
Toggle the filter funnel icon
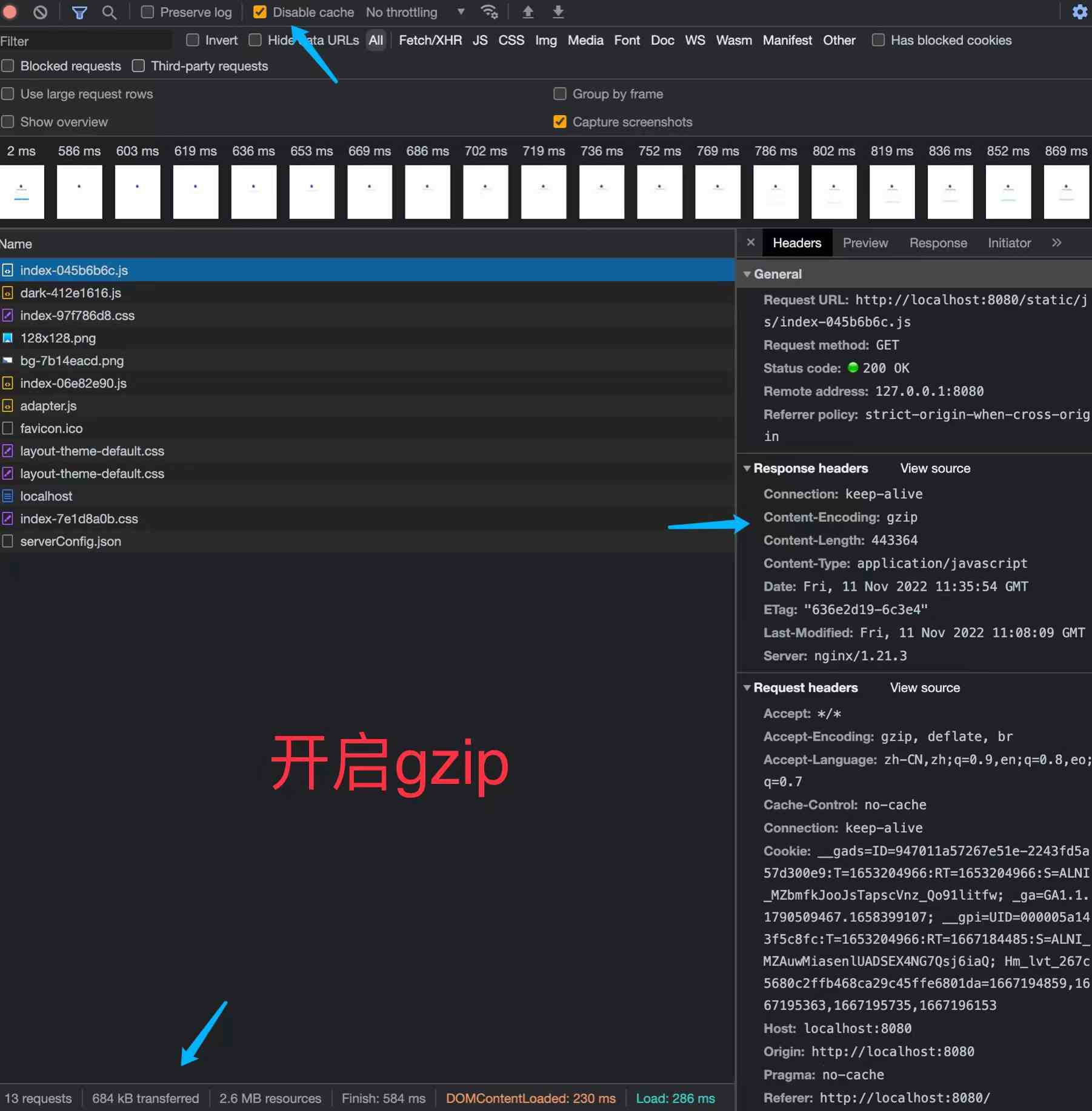(79, 12)
